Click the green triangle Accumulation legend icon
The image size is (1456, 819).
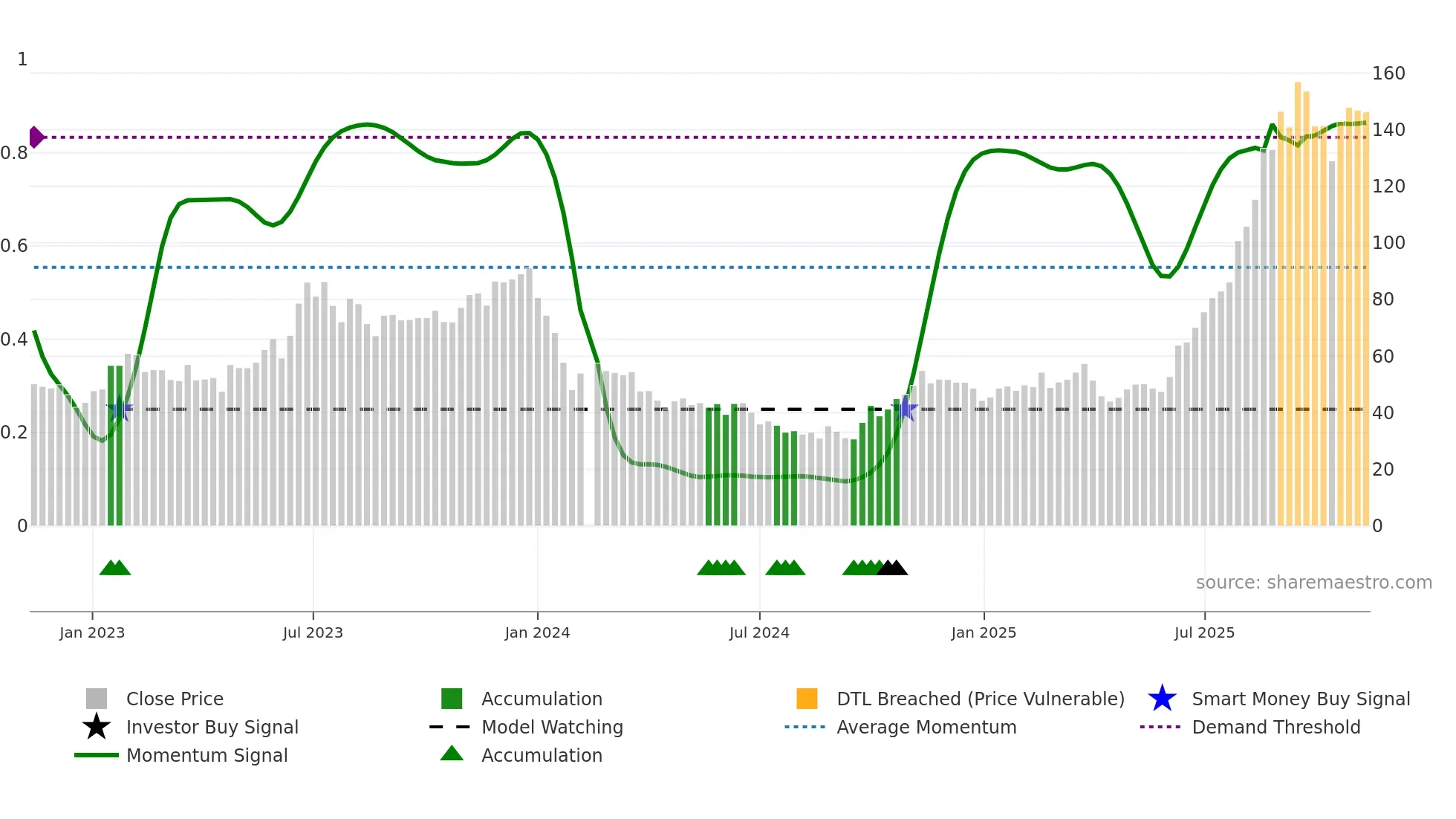[x=452, y=754]
